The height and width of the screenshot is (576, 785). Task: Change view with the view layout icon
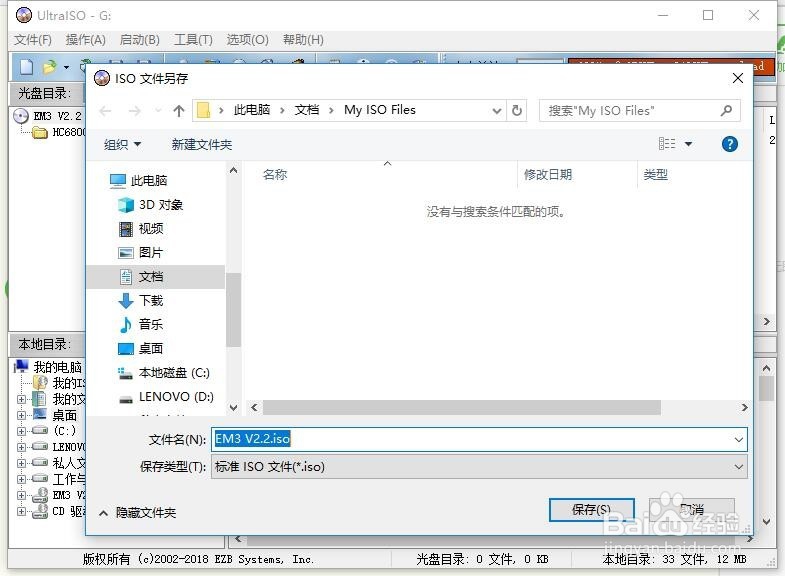[667, 144]
